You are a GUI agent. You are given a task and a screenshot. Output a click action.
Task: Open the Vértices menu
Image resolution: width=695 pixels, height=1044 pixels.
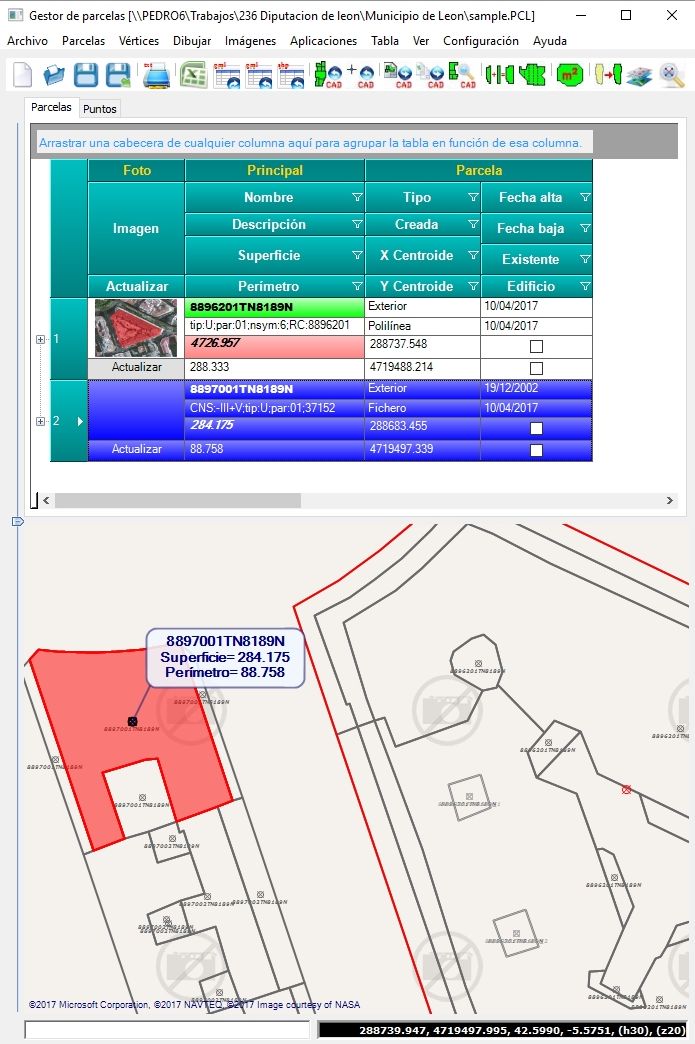(138, 41)
